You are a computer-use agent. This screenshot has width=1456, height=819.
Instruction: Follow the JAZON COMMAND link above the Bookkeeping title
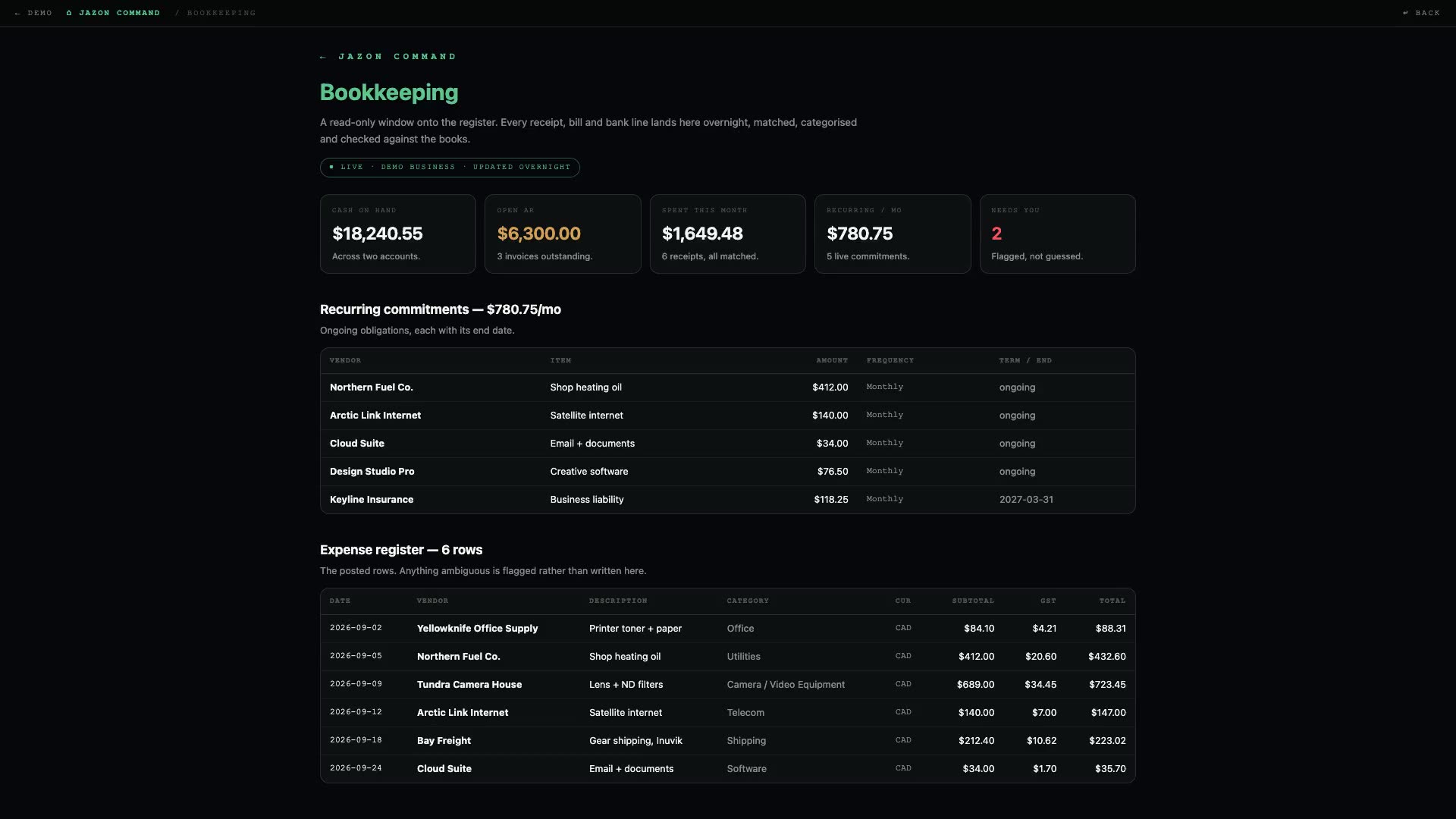pyautogui.click(x=388, y=57)
